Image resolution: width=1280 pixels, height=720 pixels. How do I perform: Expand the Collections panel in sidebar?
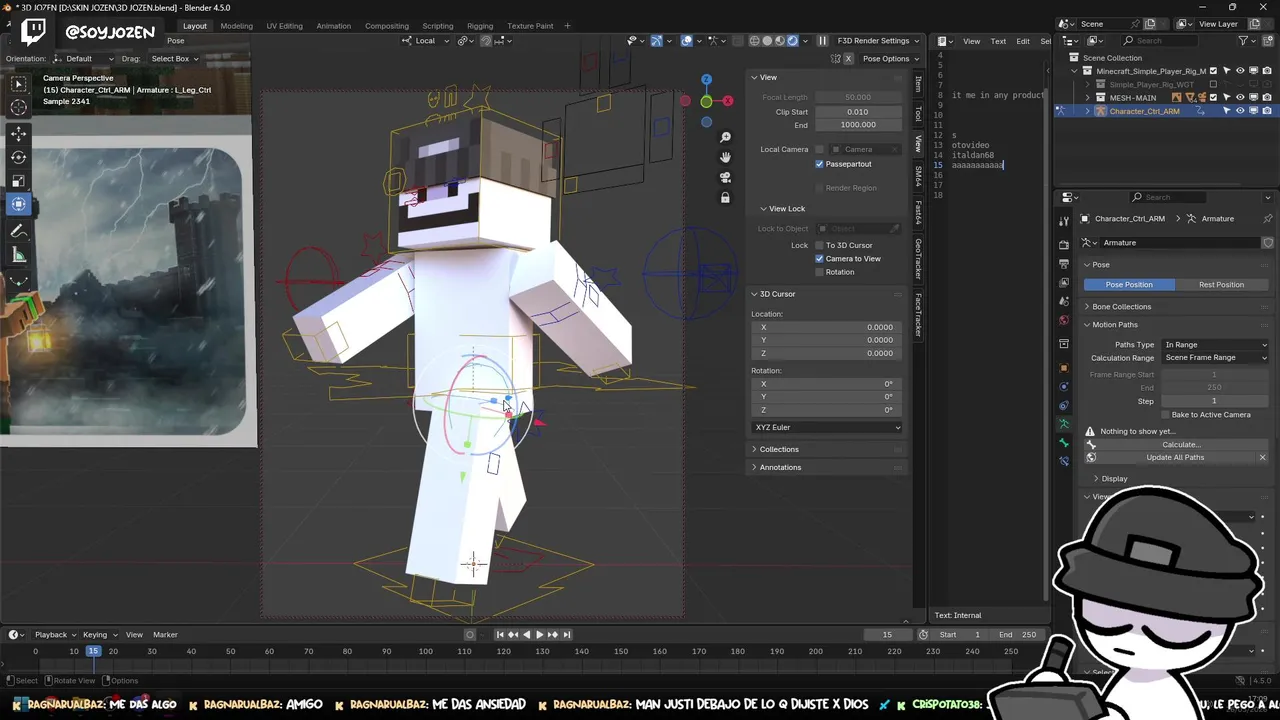coord(779,450)
